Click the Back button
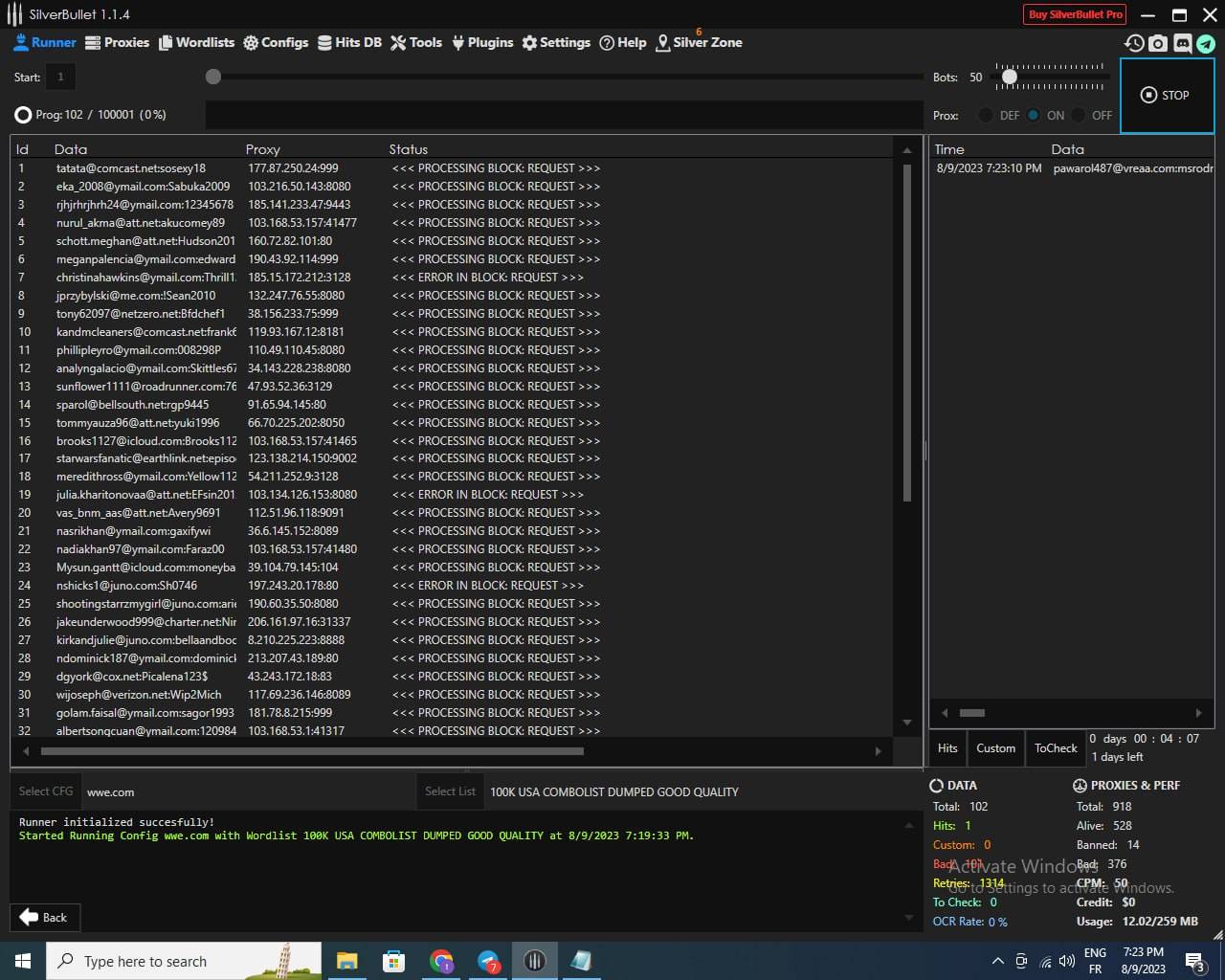The height and width of the screenshot is (980, 1225). click(44, 917)
